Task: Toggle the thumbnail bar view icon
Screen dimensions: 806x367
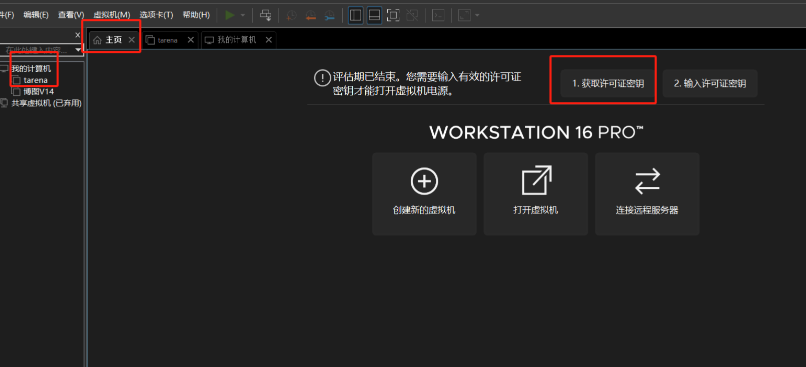Action: click(374, 15)
